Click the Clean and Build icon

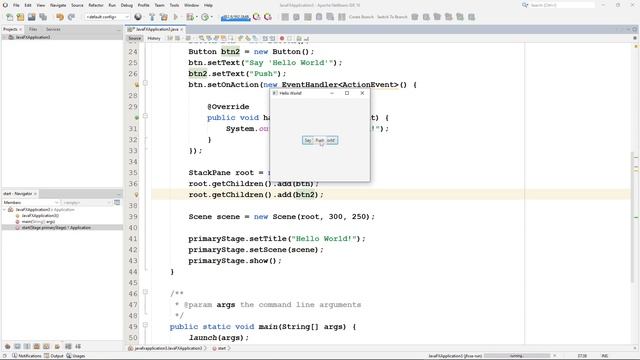164,17
